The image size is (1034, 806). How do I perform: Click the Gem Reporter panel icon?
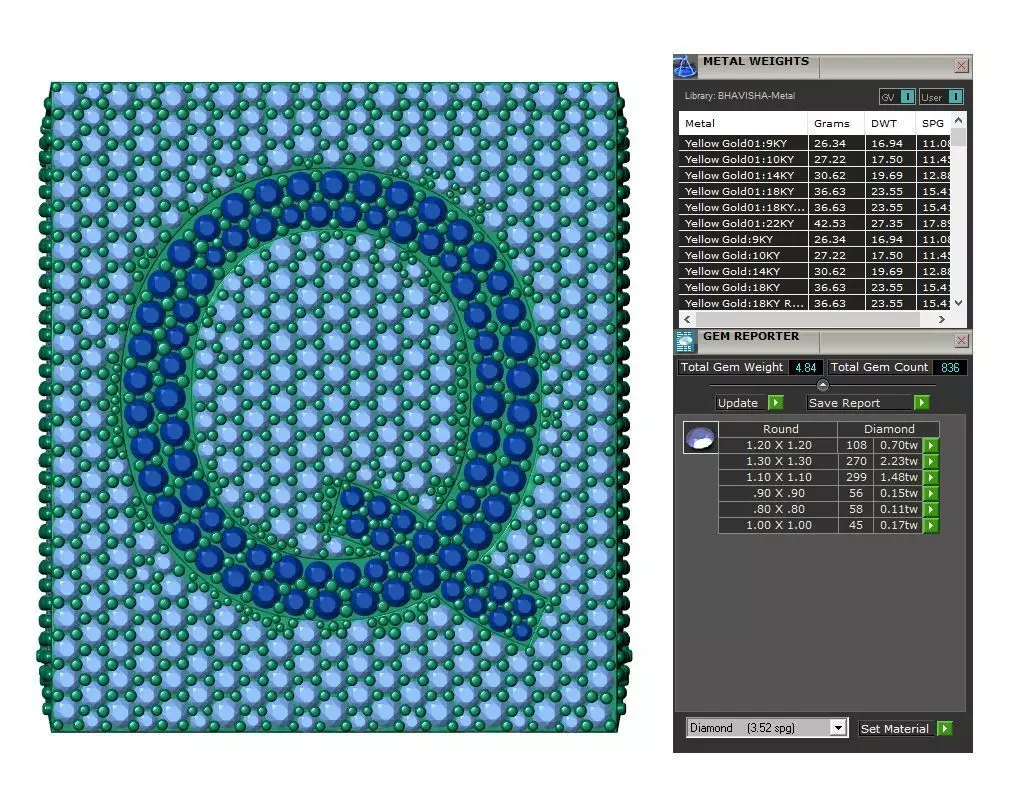685,341
